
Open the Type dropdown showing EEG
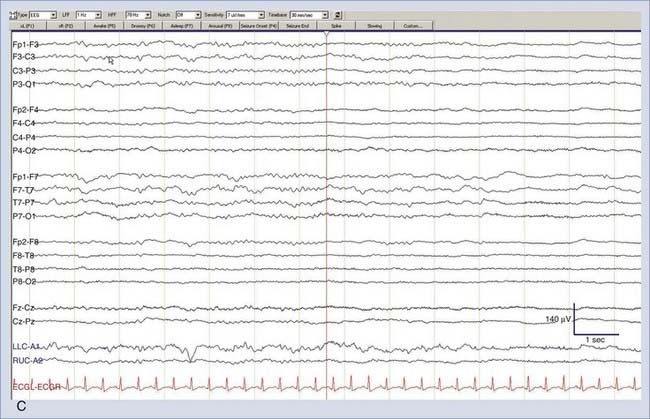pos(43,16)
